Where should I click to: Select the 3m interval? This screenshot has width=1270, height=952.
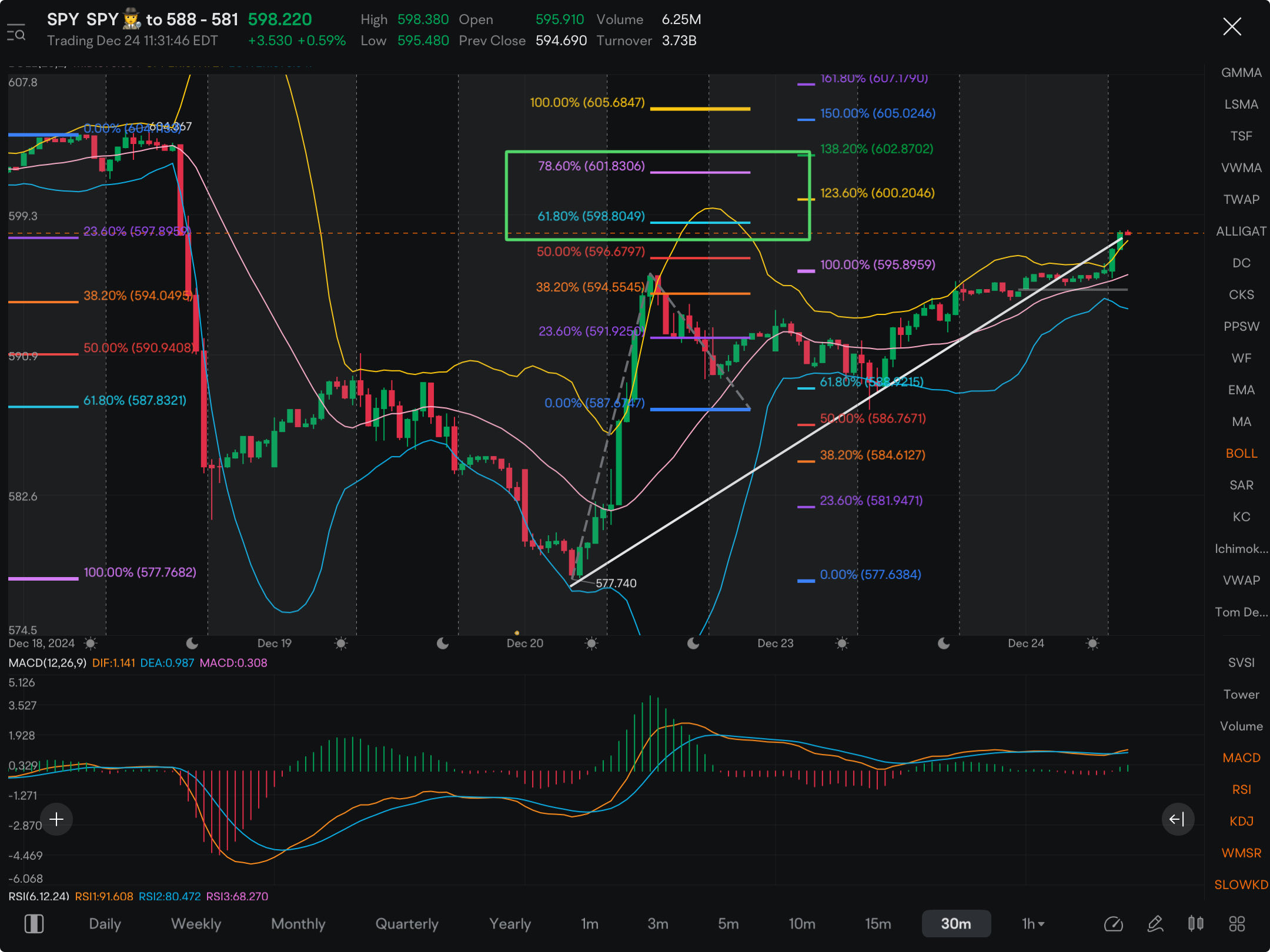(x=658, y=924)
